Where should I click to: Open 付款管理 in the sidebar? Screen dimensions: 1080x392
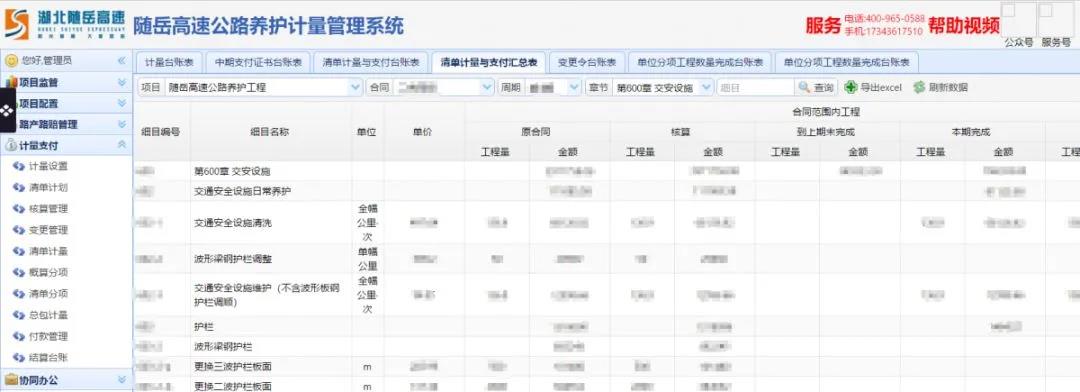click(x=48, y=336)
